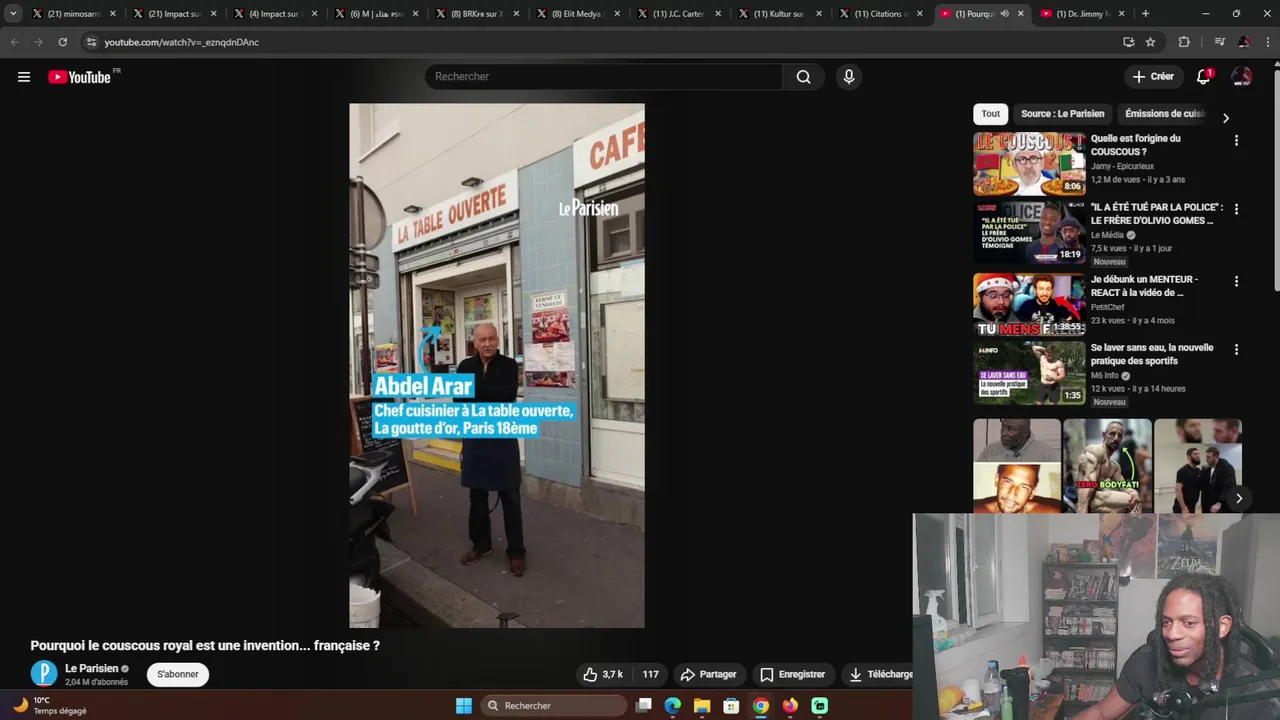The image size is (1280, 720).
Task: Open the account avatar menu
Action: [1241, 77]
